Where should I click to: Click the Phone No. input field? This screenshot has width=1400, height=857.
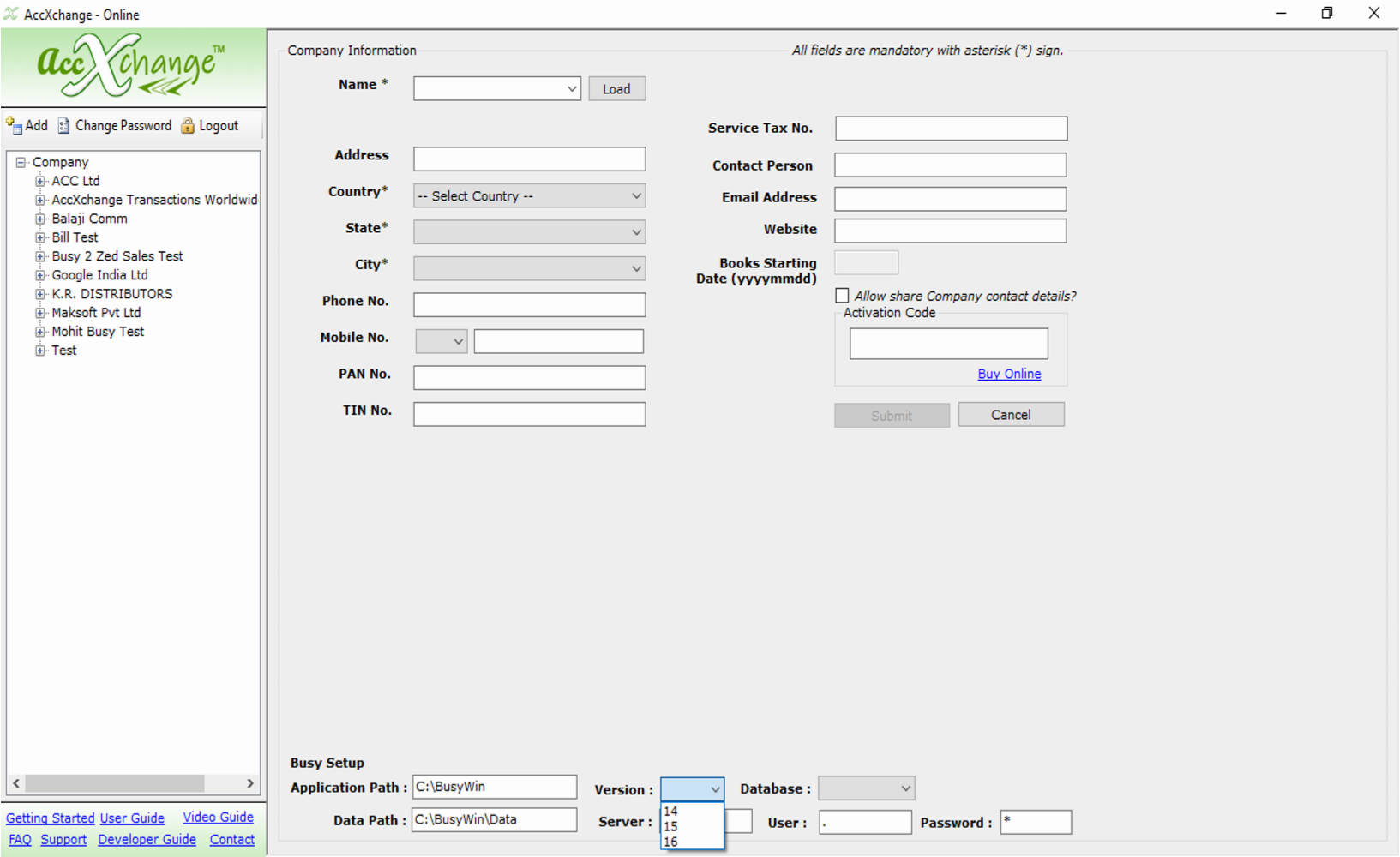[529, 305]
